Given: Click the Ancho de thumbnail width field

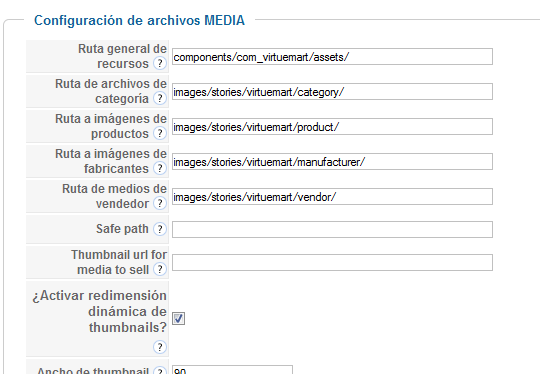Looking at the screenshot, I should pyautogui.click(x=232, y=370).
